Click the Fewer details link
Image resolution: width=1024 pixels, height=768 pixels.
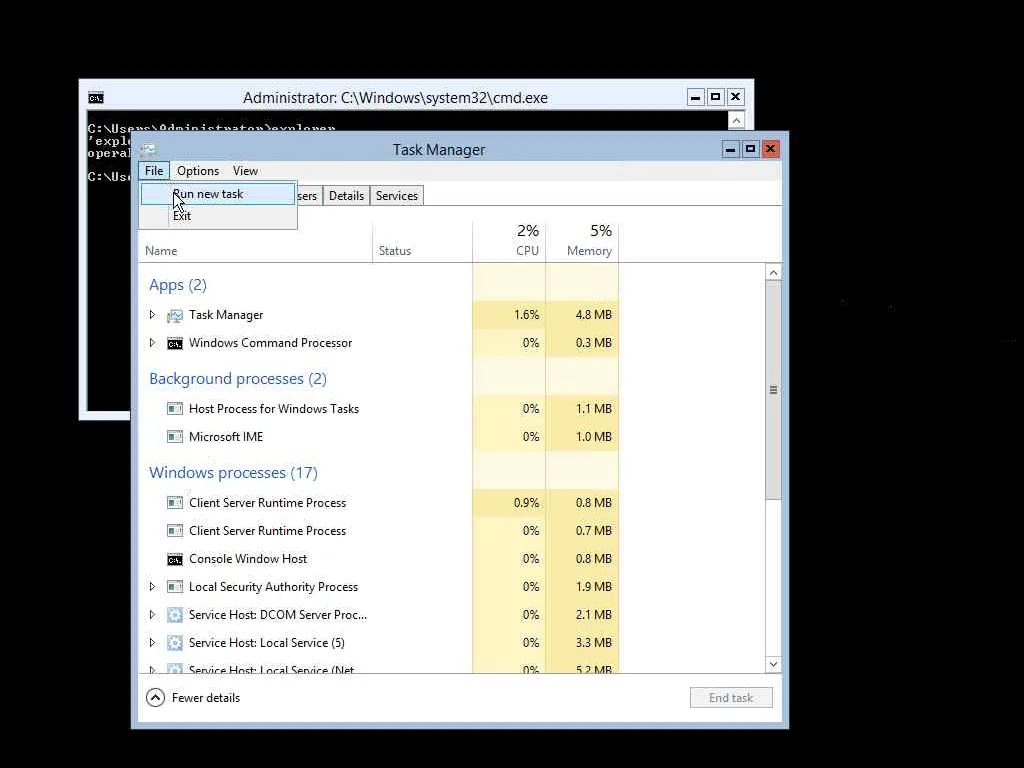(206, 697)
